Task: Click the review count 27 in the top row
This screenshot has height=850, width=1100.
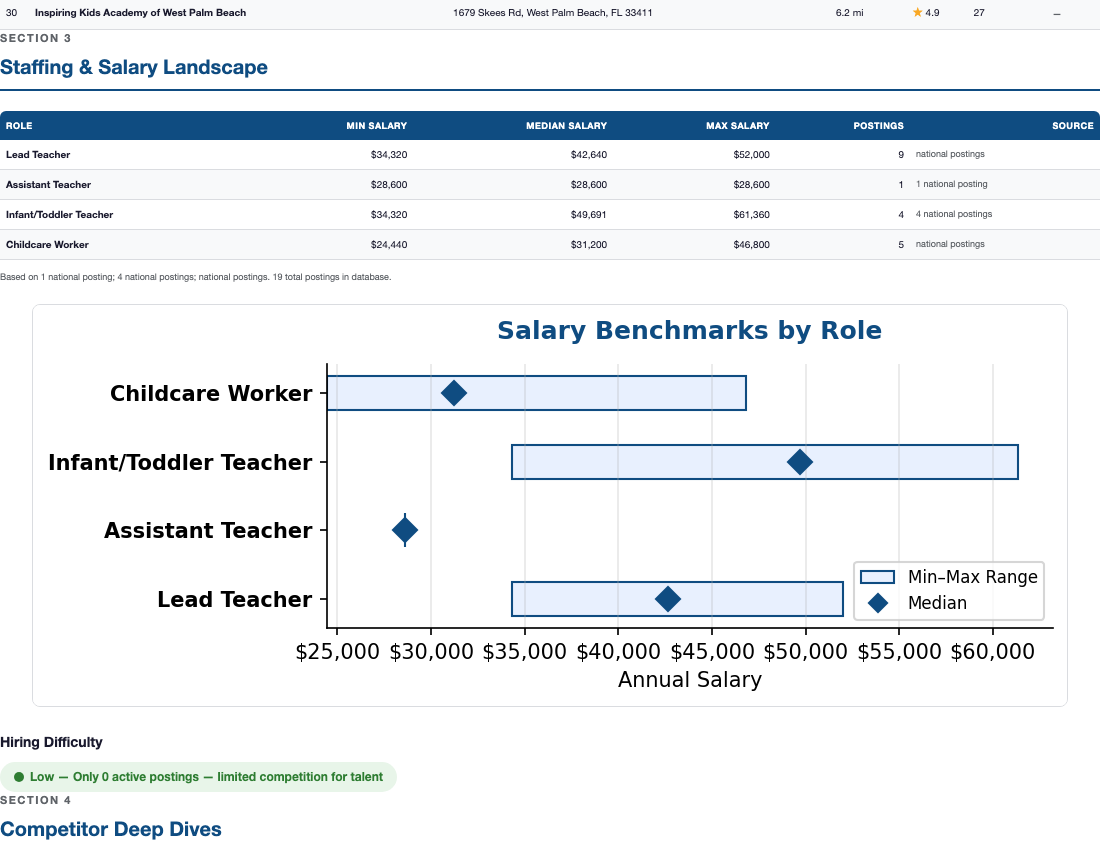Action: click(978, 13)
